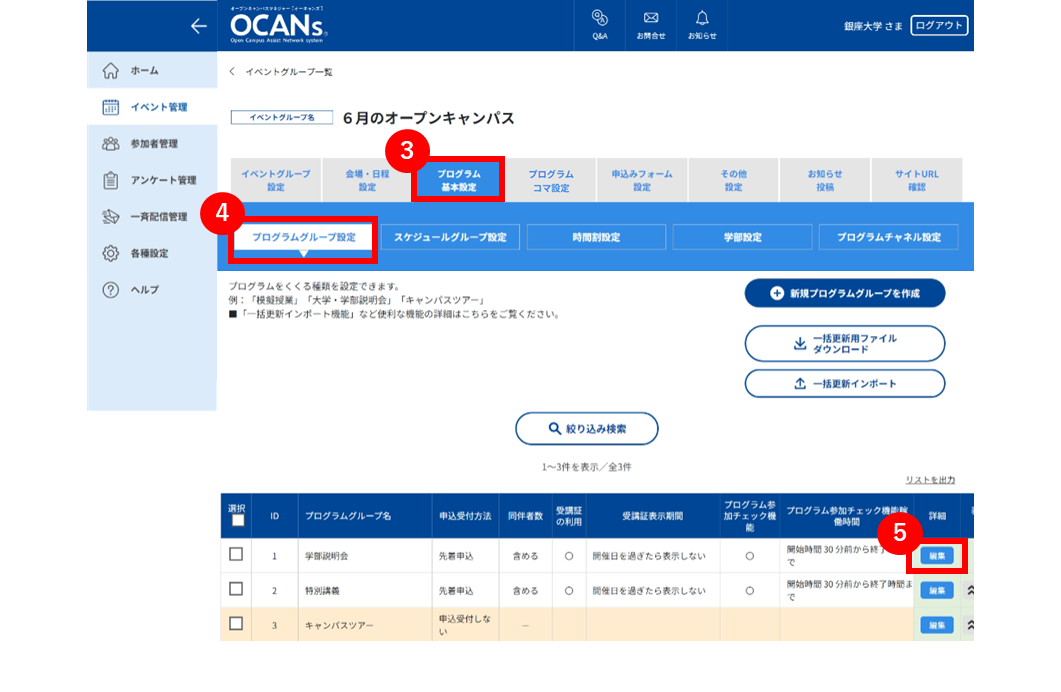Screen dimensions: 1061x692
Task: Click the イベント管理 sidebar label
Action: click(x=159, y=107)
